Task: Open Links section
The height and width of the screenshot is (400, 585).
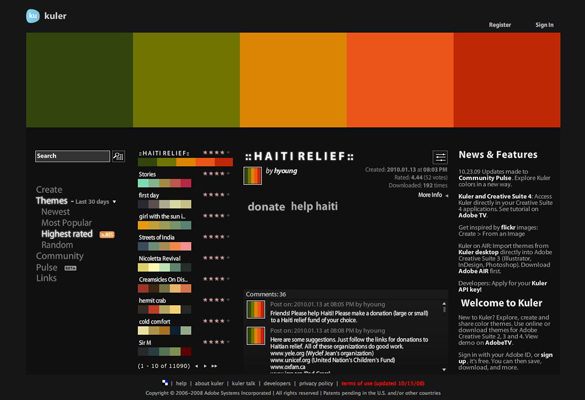Action: pyautogui.click(x=46, y=278)
